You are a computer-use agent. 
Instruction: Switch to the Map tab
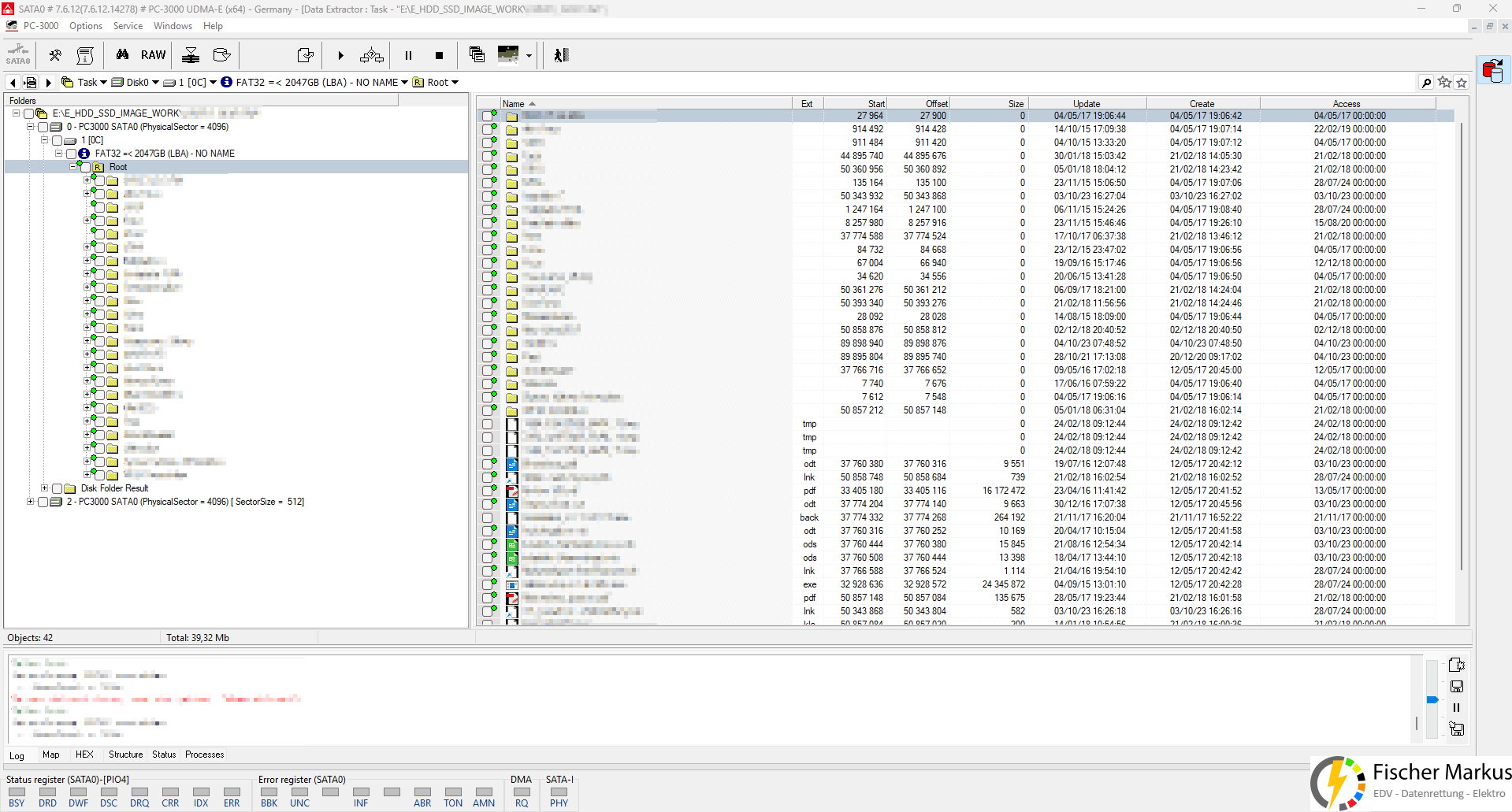(51, 755)
